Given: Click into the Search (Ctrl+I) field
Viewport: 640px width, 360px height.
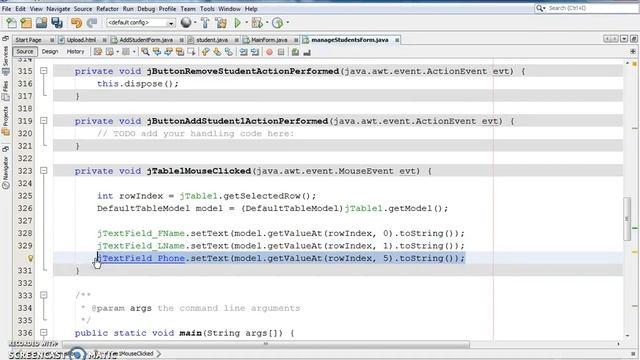Looking at the screenshot, I should (x=586, y=8).
